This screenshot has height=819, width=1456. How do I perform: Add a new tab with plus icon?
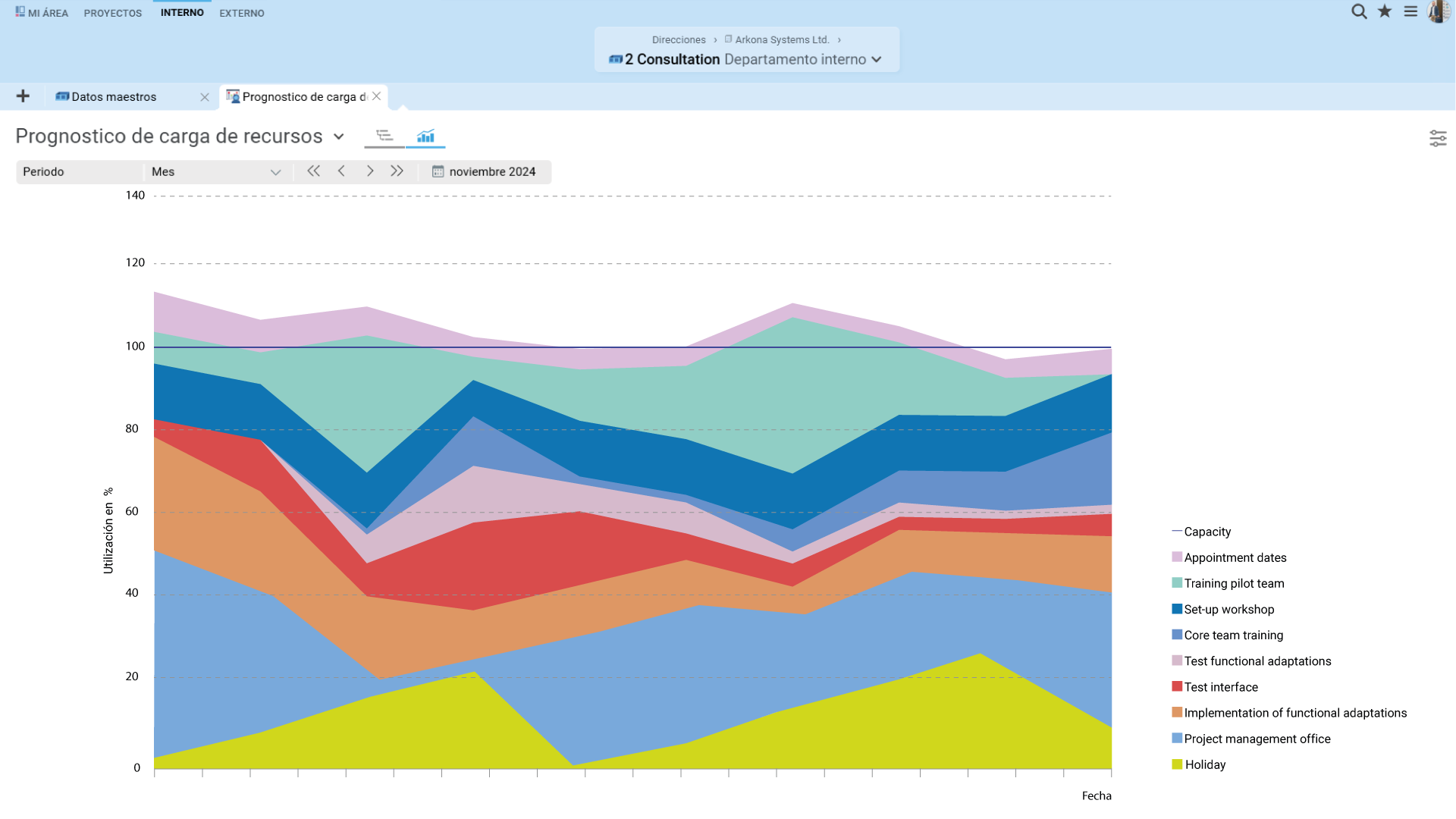click(x=23, y=96)
